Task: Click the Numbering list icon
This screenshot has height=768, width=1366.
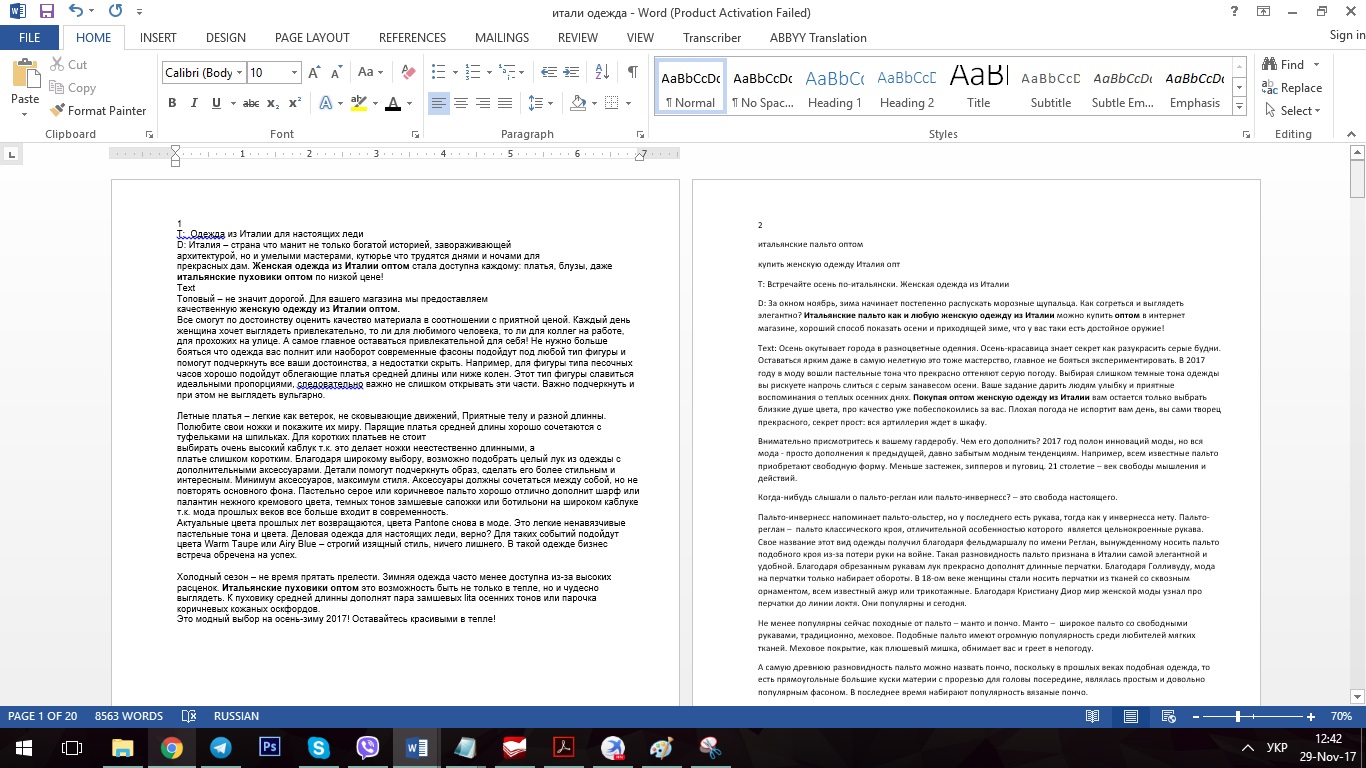Action: click(x=470, y=72)
